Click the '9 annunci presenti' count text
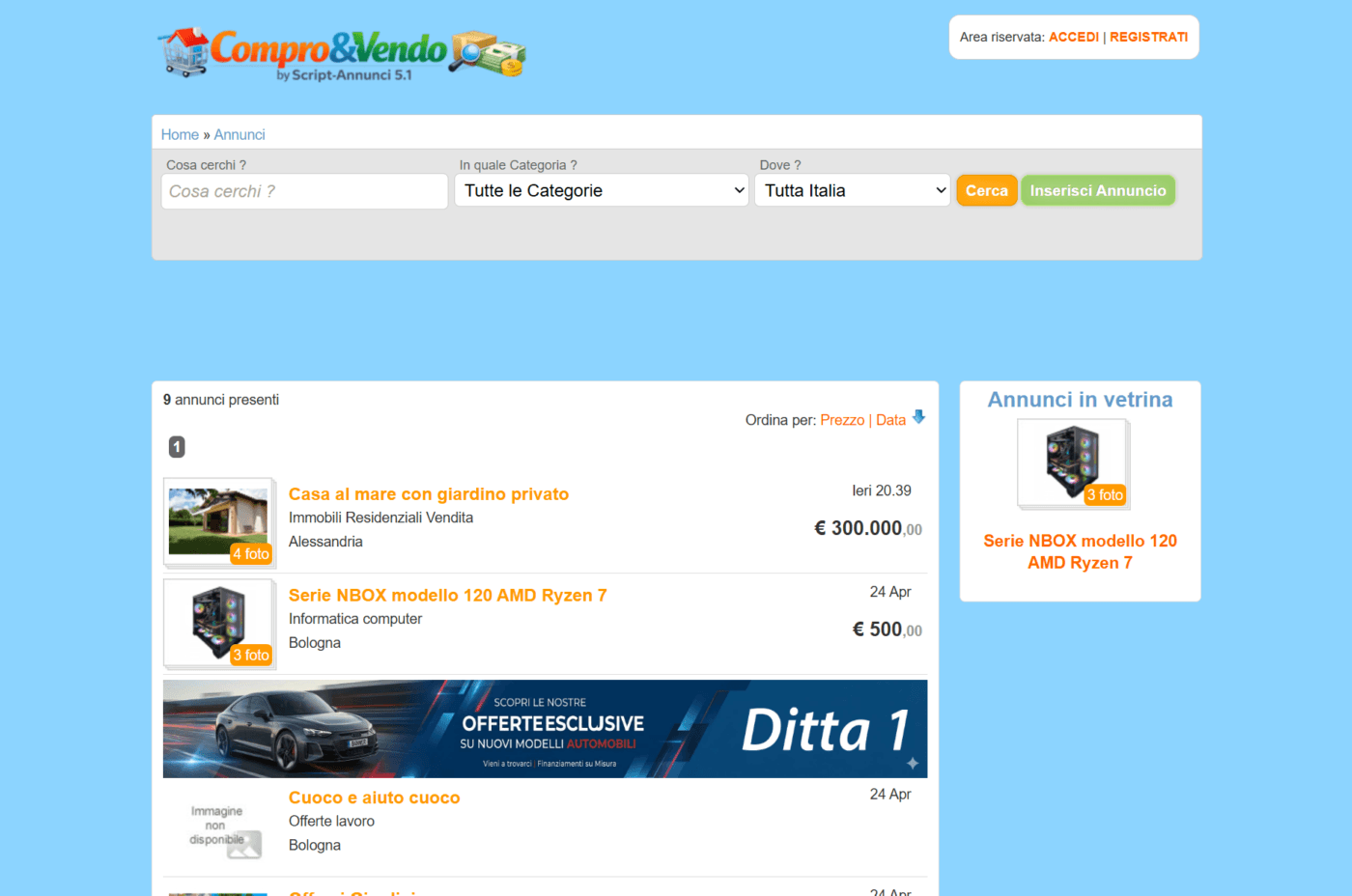Screen dimensions: 1352x896 coord(221,400)
